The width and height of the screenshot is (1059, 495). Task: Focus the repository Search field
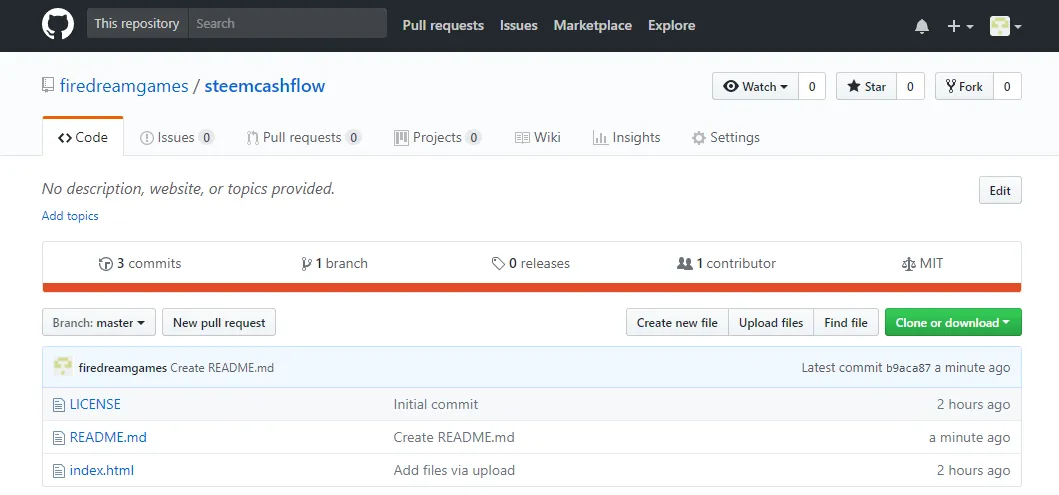click(288, 24)
